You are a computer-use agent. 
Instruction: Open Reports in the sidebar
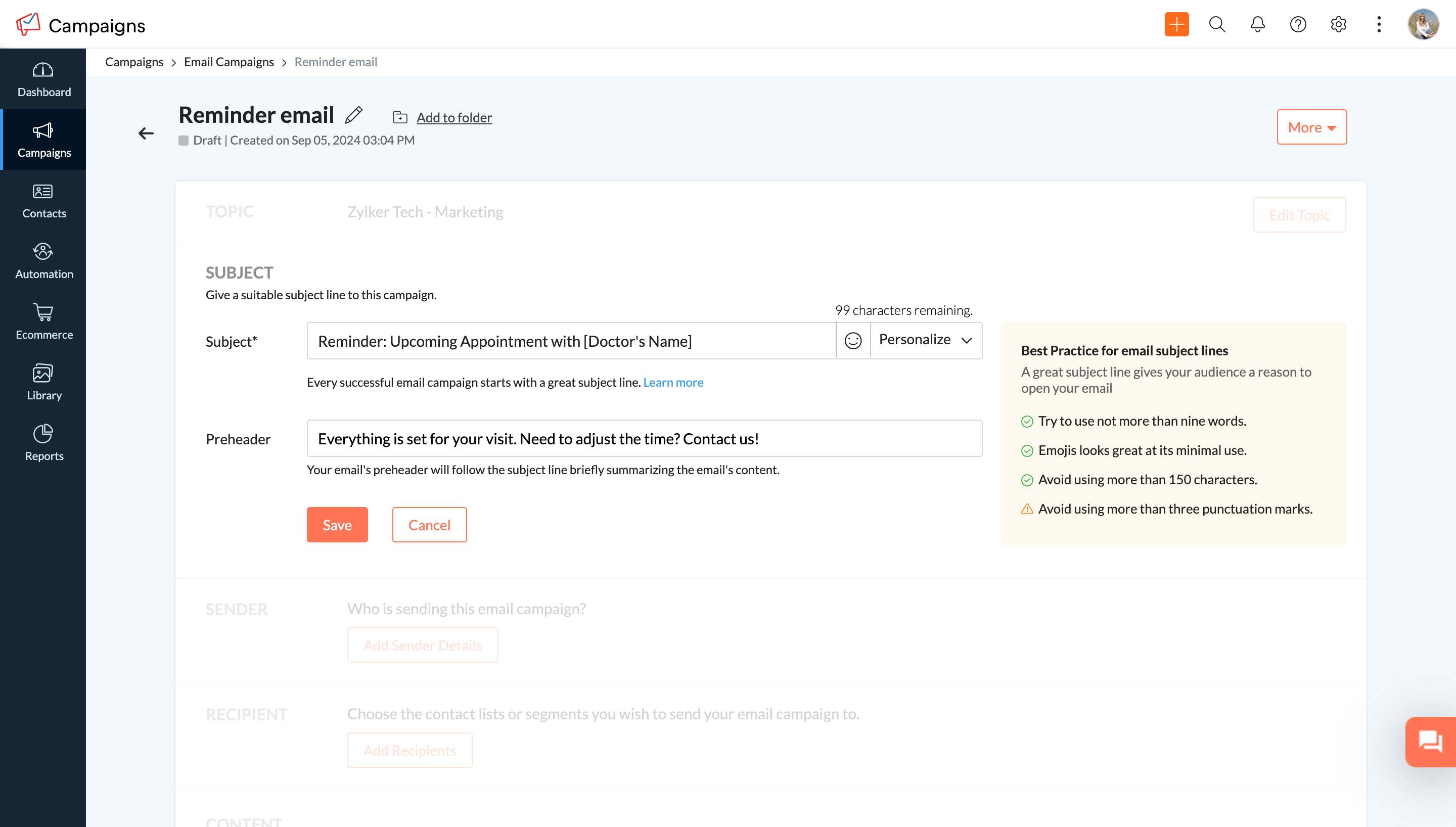pos(43,443)
